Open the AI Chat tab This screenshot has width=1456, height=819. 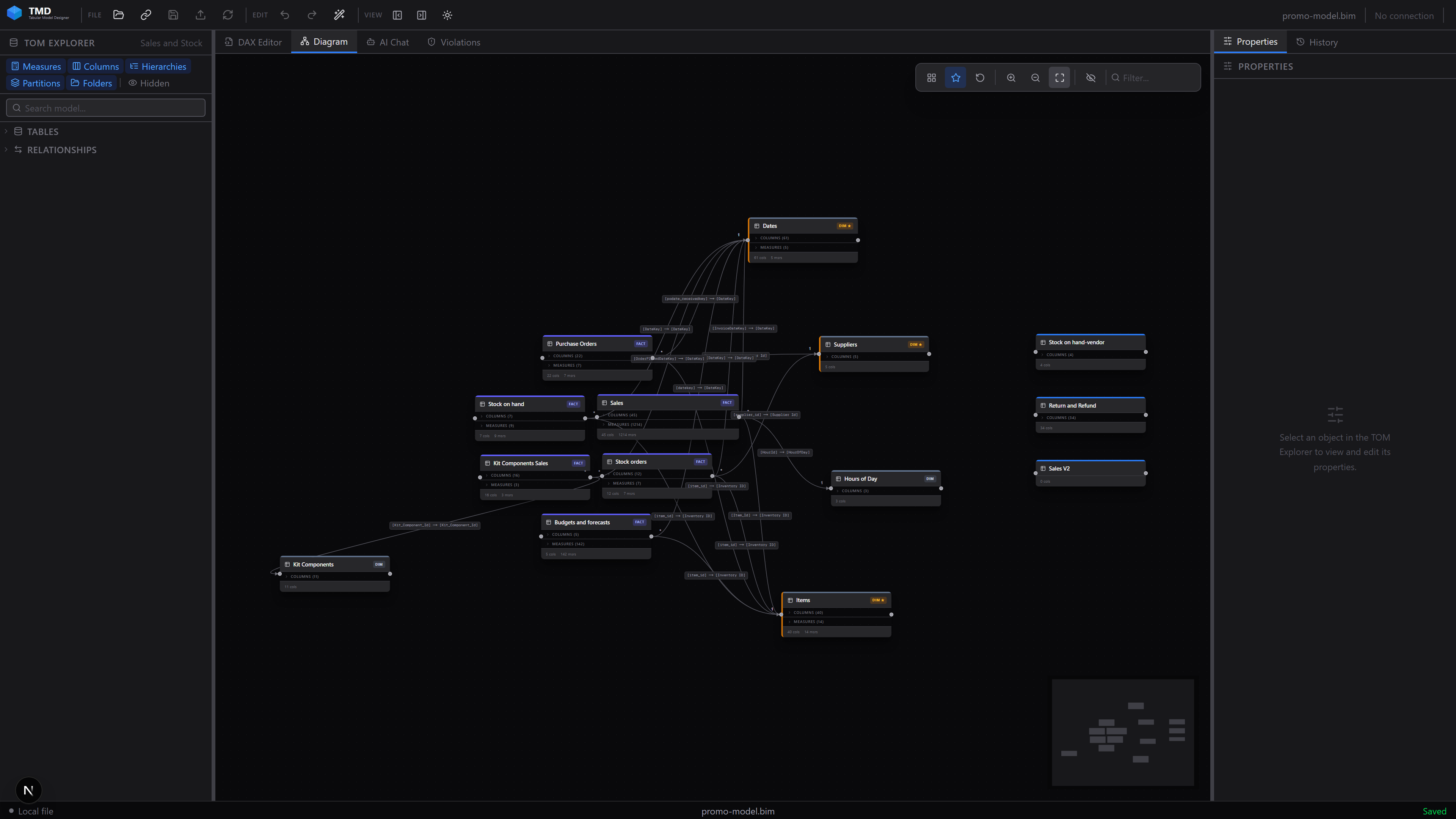(388, 42)
